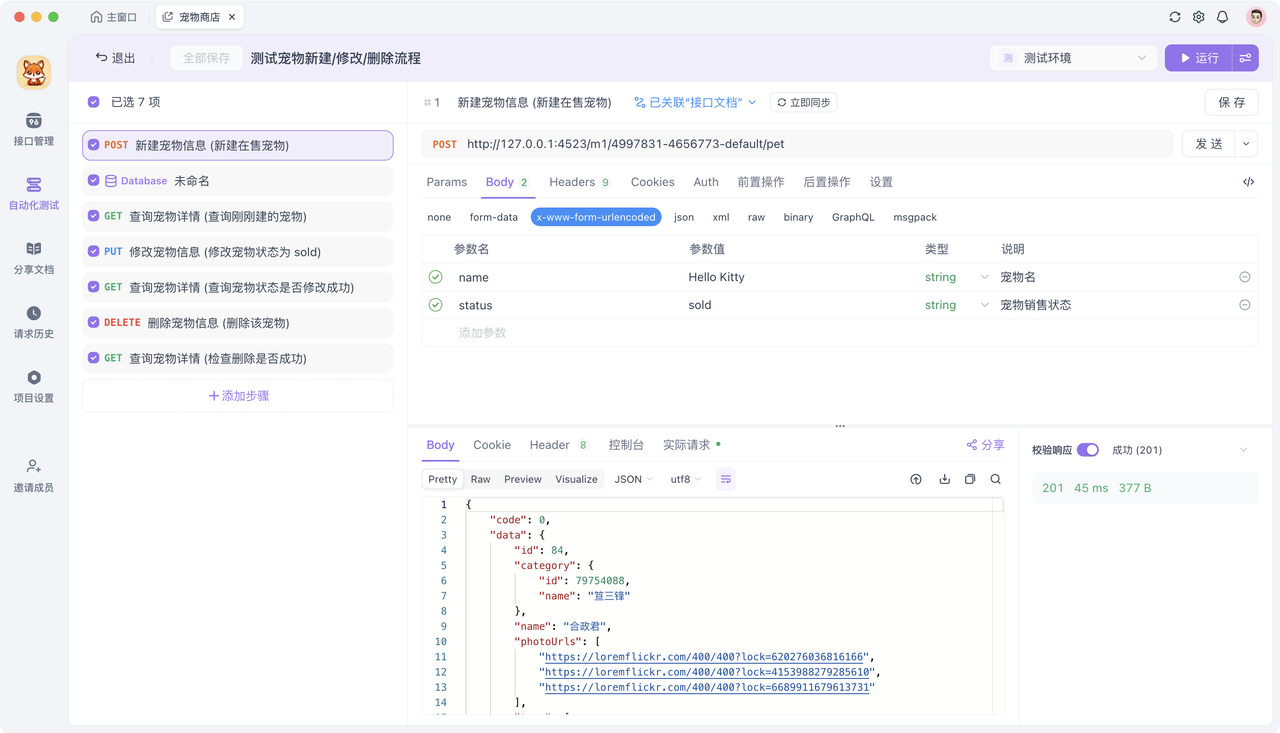Screen dimensions: 1280x733
Task: Search within the response body
Action: [x=996, y=479]
